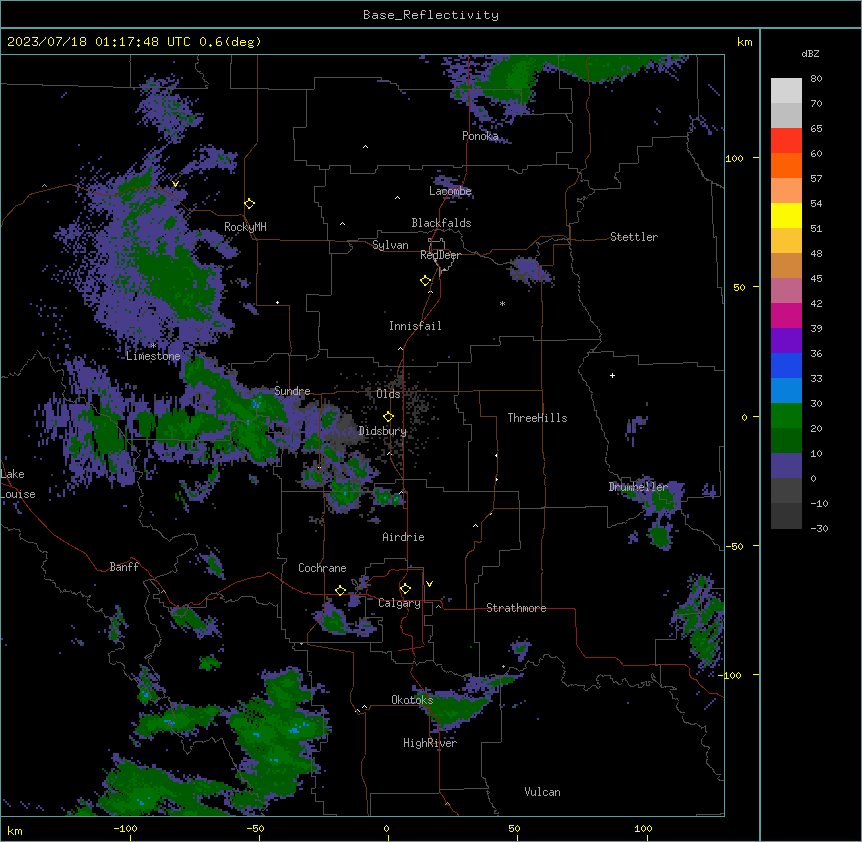This screenshot has height=842, width=862.
Task: Click the RedDeer city label
Action: coord(440,255)
